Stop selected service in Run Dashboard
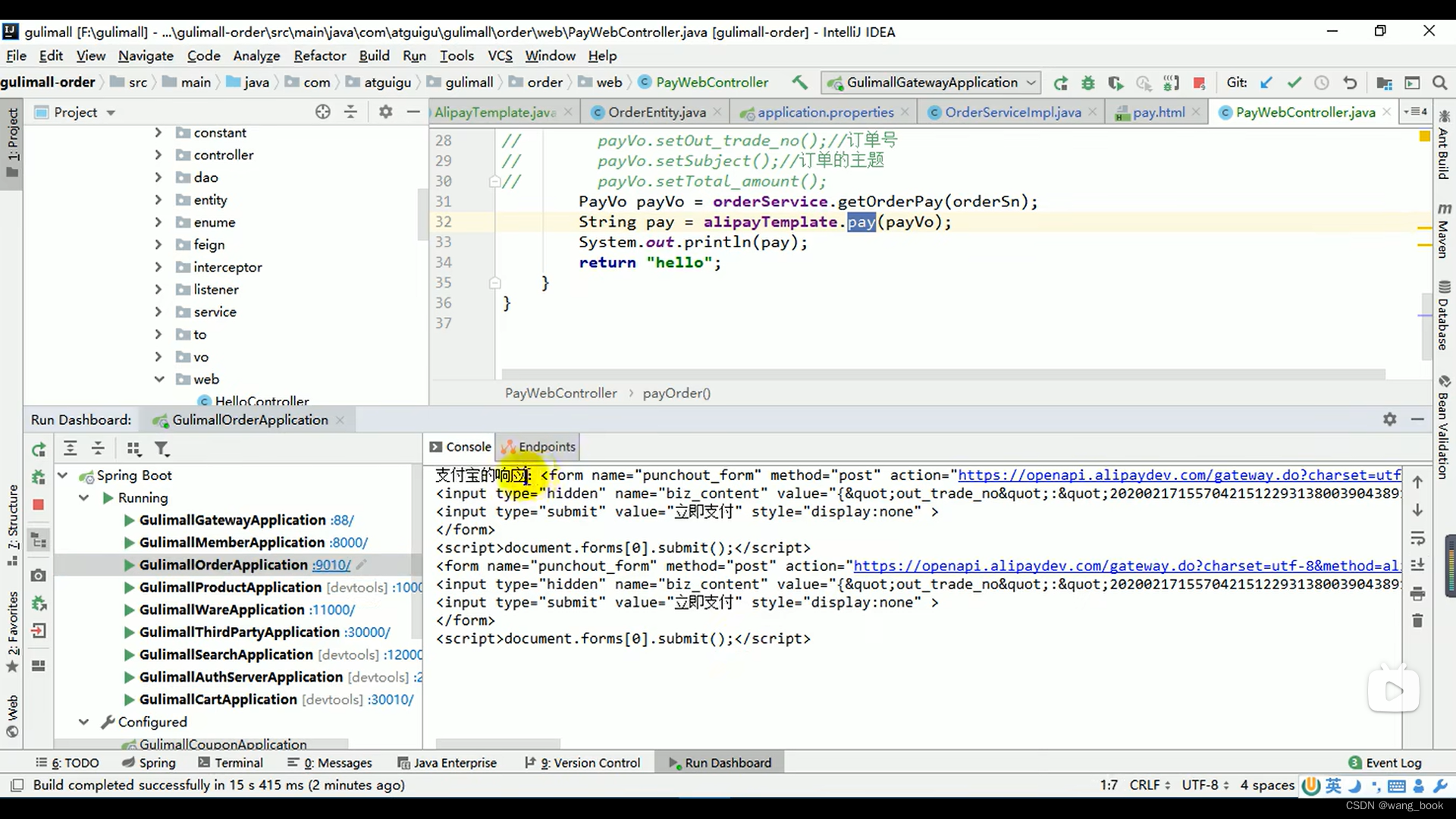This screenshot has height=819, width=1456. tap(39, 505)
